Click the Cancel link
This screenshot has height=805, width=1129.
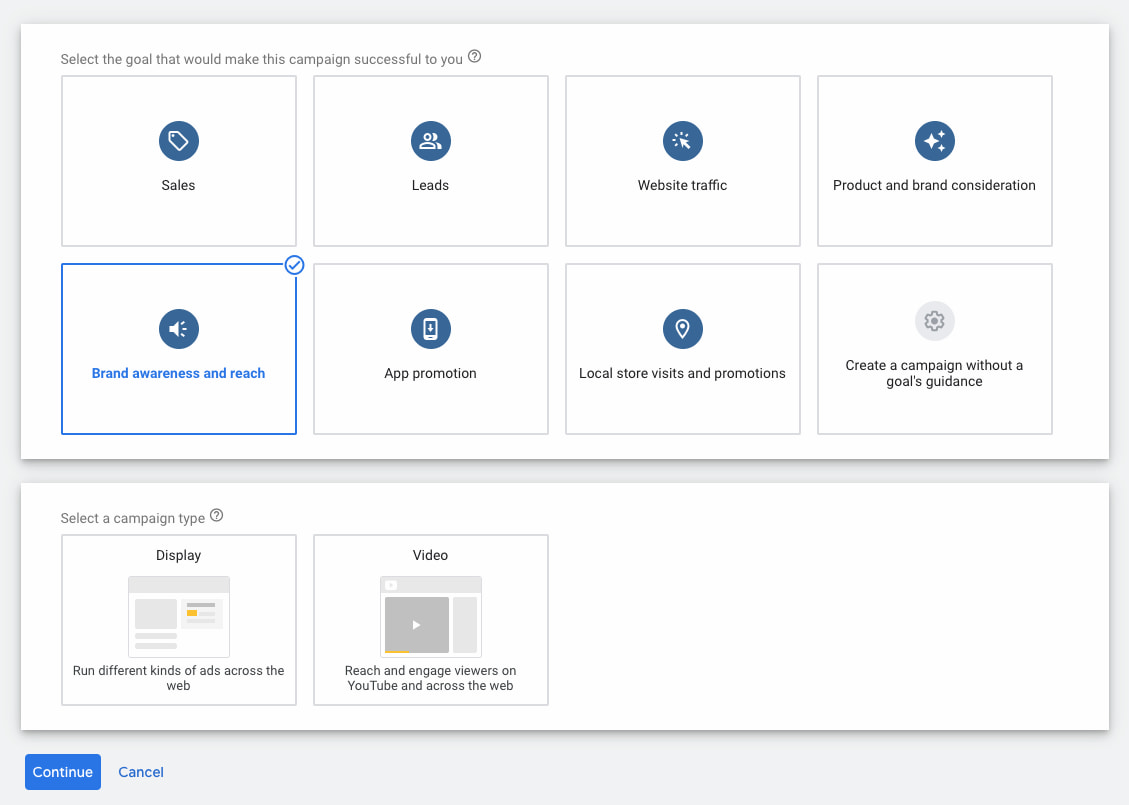click(x=141, y=772)
